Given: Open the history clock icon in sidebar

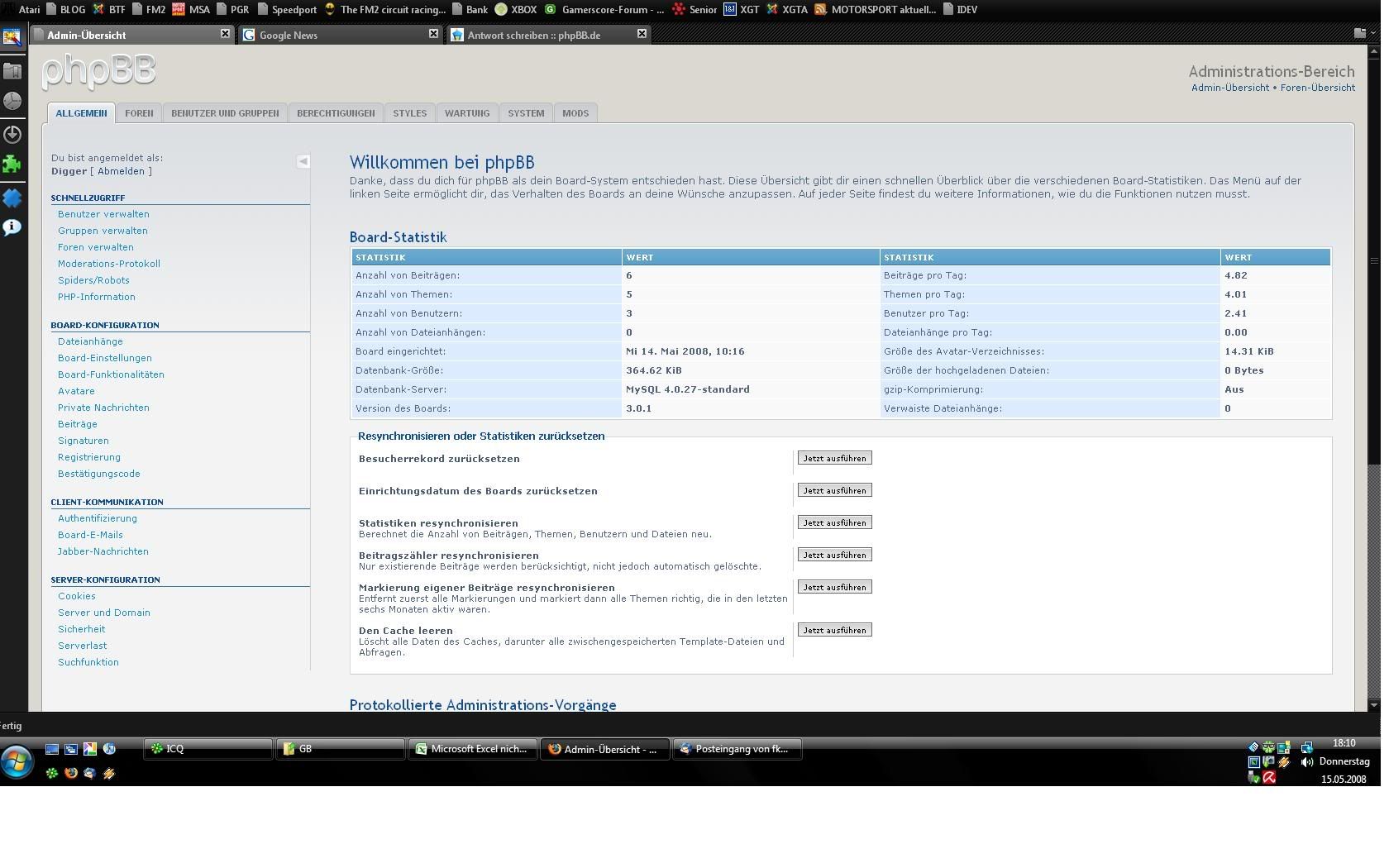Looking at the screenshot, I should 12,102.
